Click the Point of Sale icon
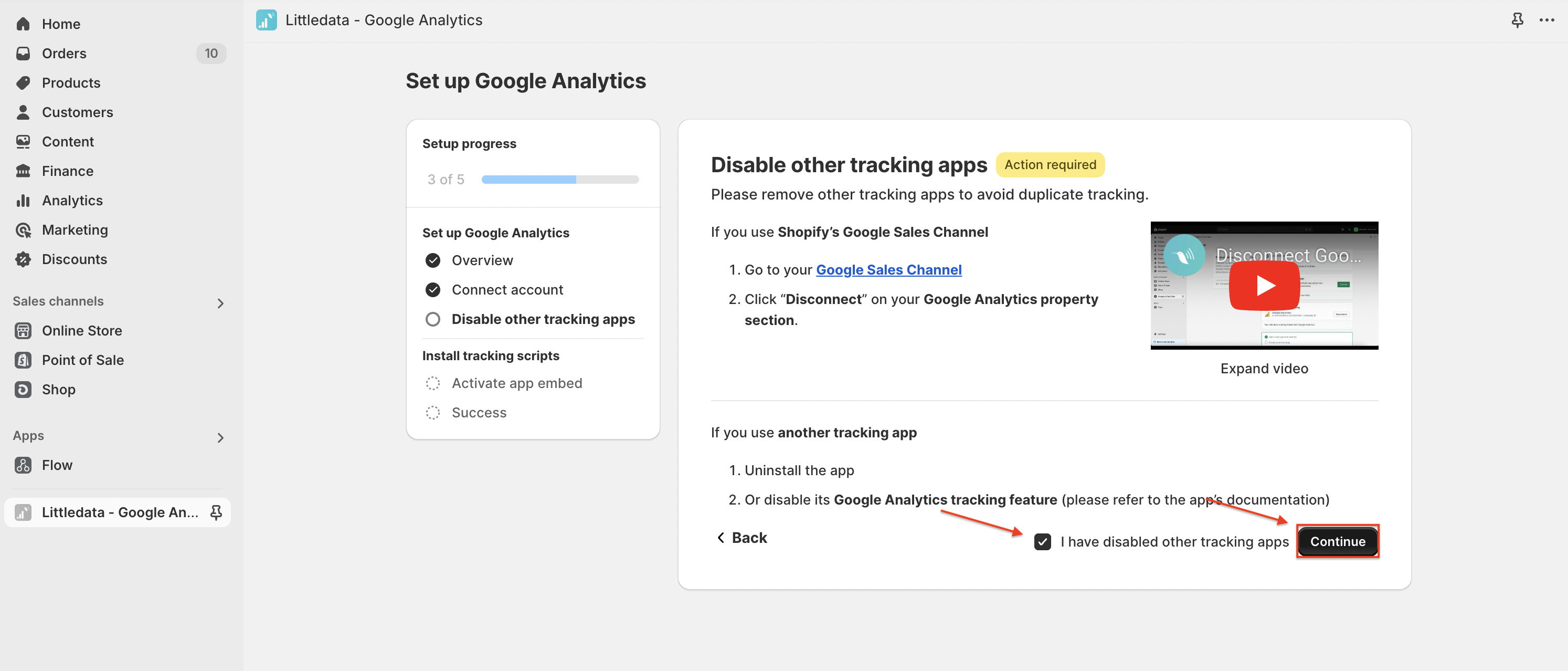Screen dimensions: 1568x671 23,361
